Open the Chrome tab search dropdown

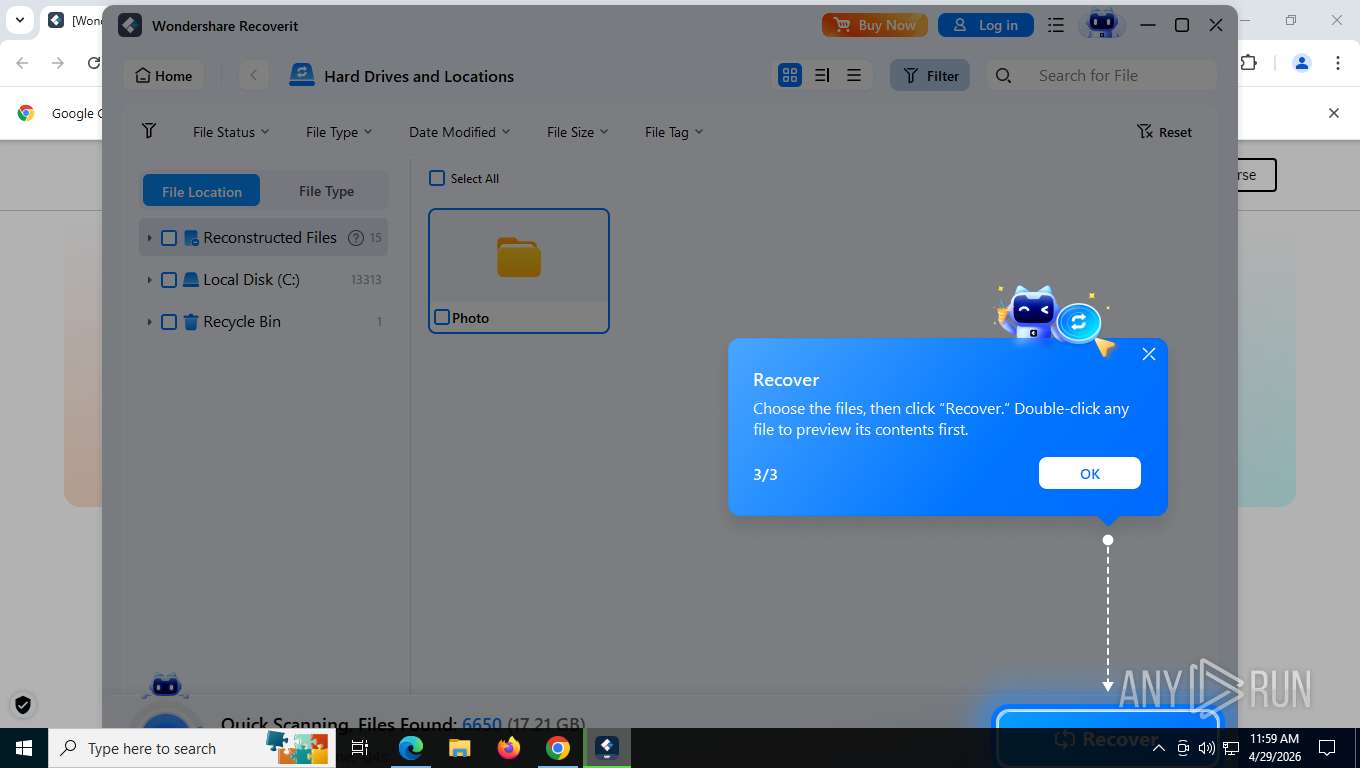(x=19, y=20)
